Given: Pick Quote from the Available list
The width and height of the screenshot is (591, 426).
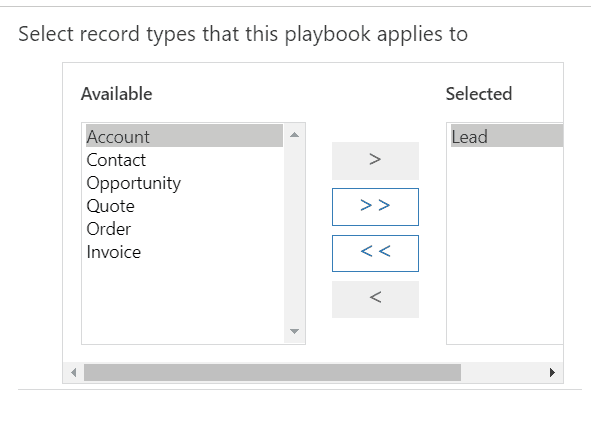Looking at the screenshot, I should [x=184, y=206].
